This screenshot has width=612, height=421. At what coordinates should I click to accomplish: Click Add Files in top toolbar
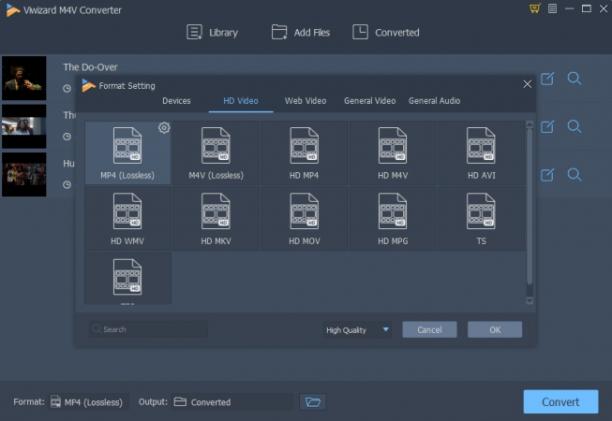coord(301,32)
